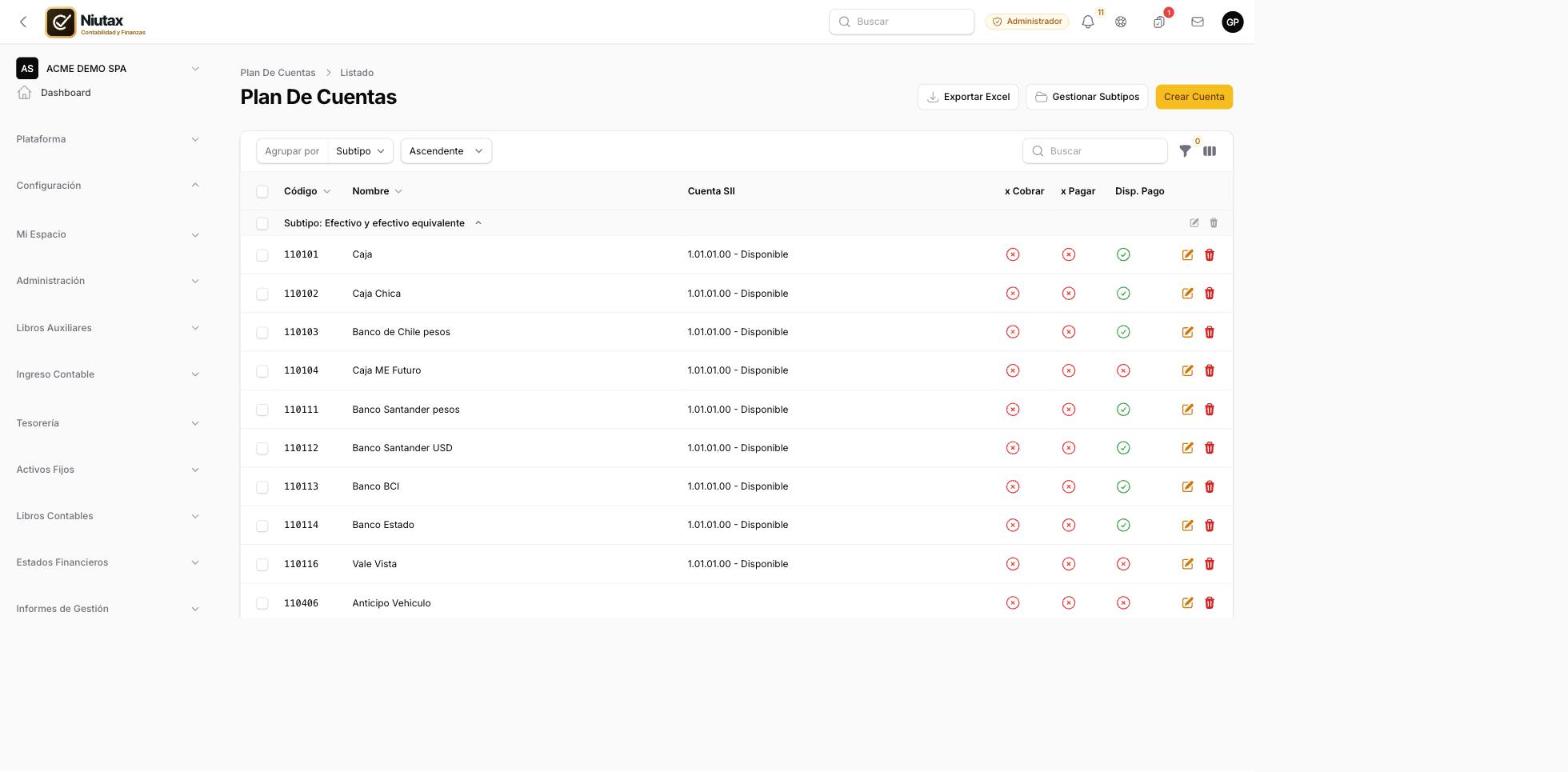Collapse the Efectivo y efectivo equivalente group
This screenshot has height=772, width=1568.
478,223
